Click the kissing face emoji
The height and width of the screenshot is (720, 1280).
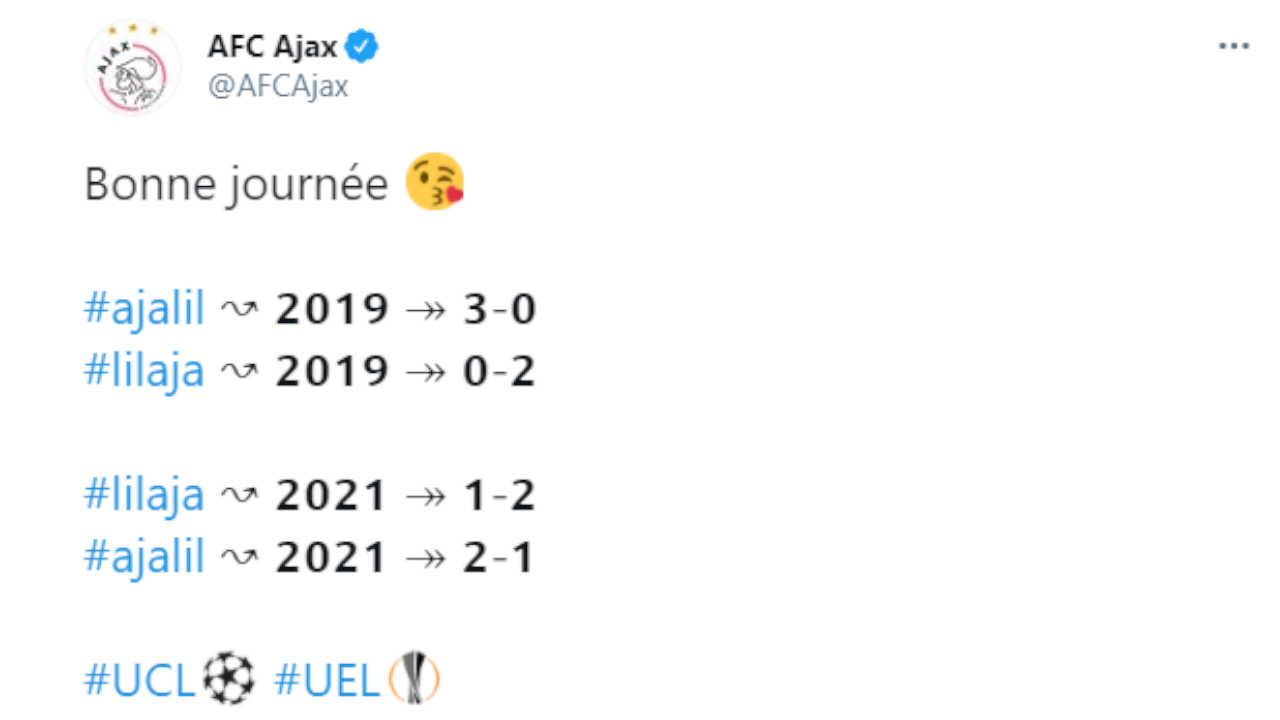point(435,182)
